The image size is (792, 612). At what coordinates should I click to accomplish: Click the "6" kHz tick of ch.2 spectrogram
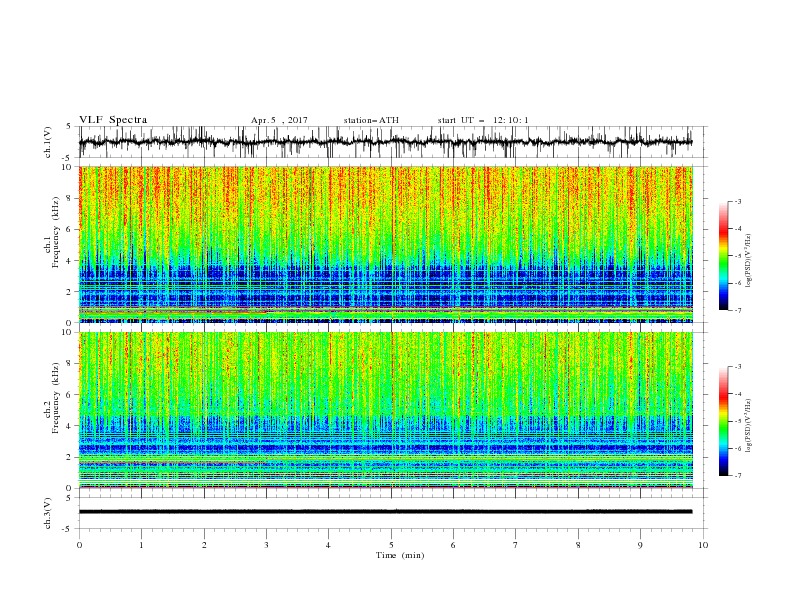click(70, 395)
